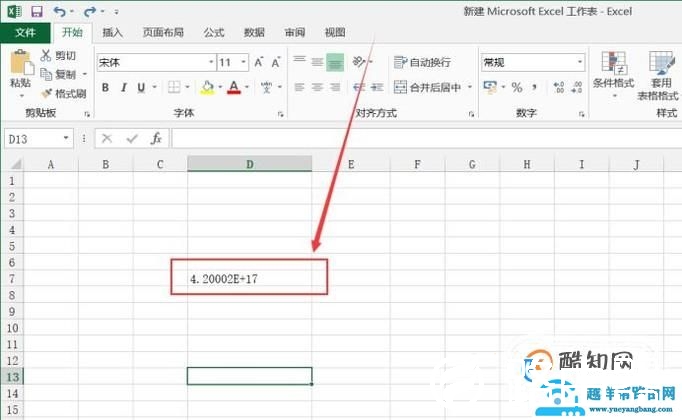Toggle bold formatting
The width and height of the screenshot is (682, 420).
pos(105,87)
